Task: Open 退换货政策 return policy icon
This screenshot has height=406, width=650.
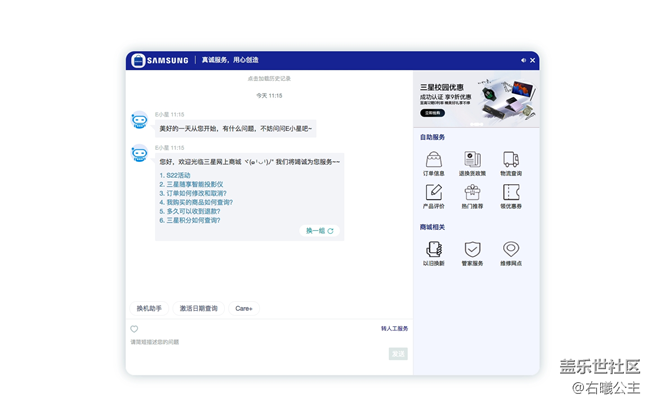Action: coord(472,160)
